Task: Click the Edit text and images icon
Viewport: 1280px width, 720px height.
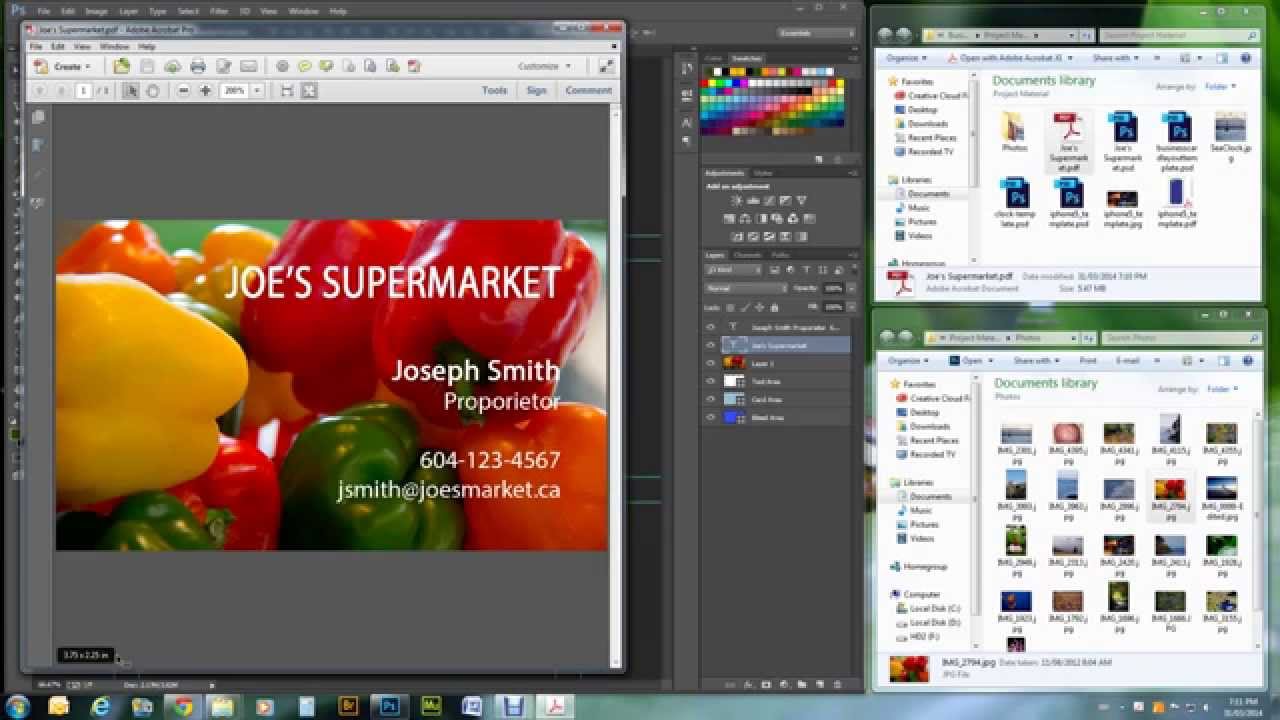Action: point(224,66)
